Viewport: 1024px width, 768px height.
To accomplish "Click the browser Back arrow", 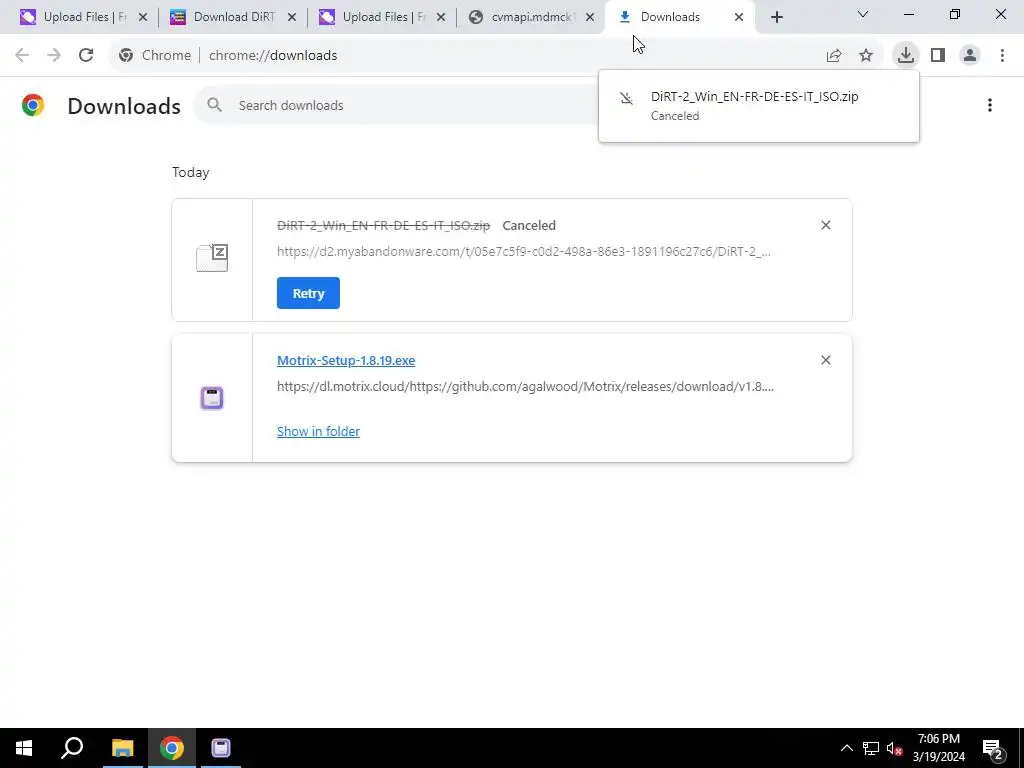I will click(x=22, y=56).
